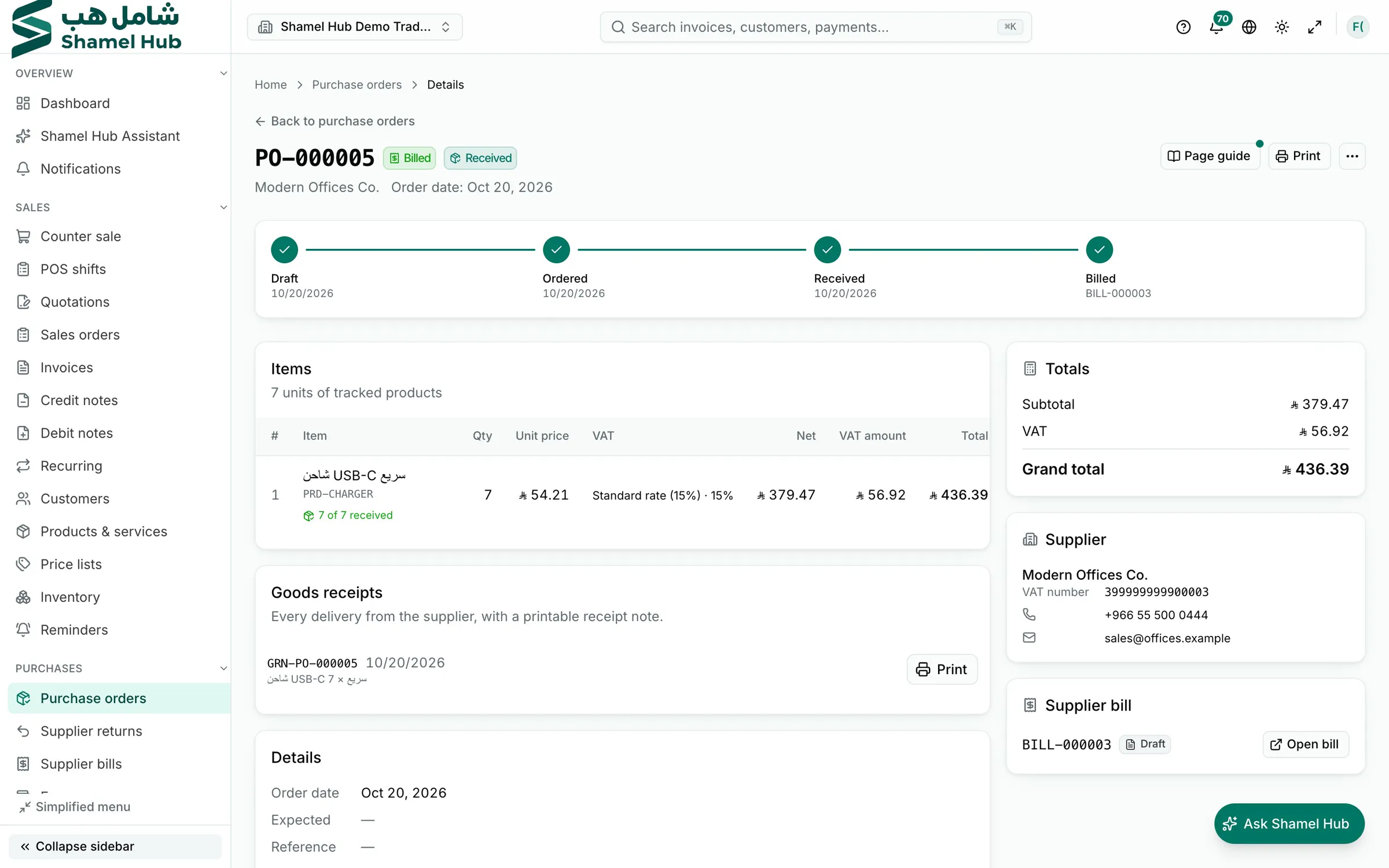Print goods receipt GRN-PO-000005
The image size is (1389, 868).
942,670
